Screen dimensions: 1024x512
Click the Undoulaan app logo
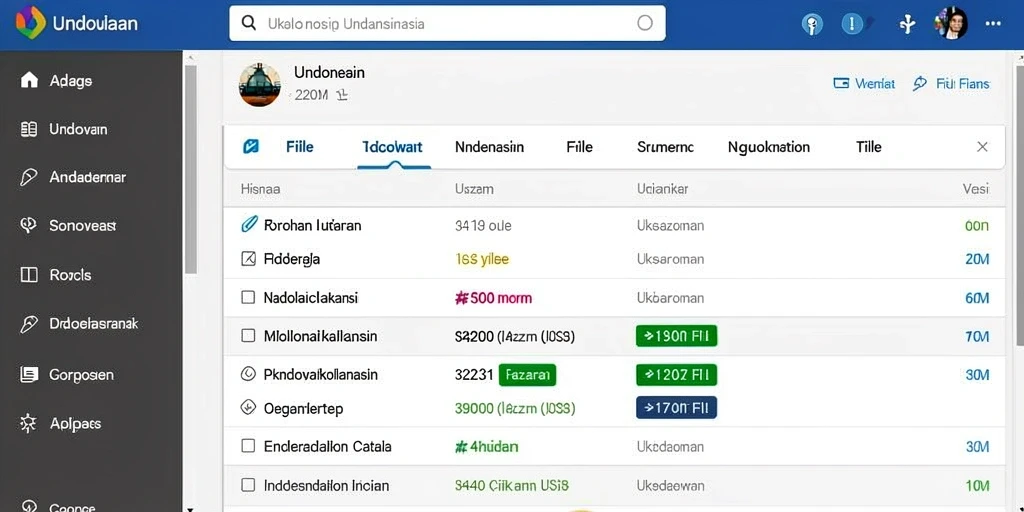coord(30,23)
